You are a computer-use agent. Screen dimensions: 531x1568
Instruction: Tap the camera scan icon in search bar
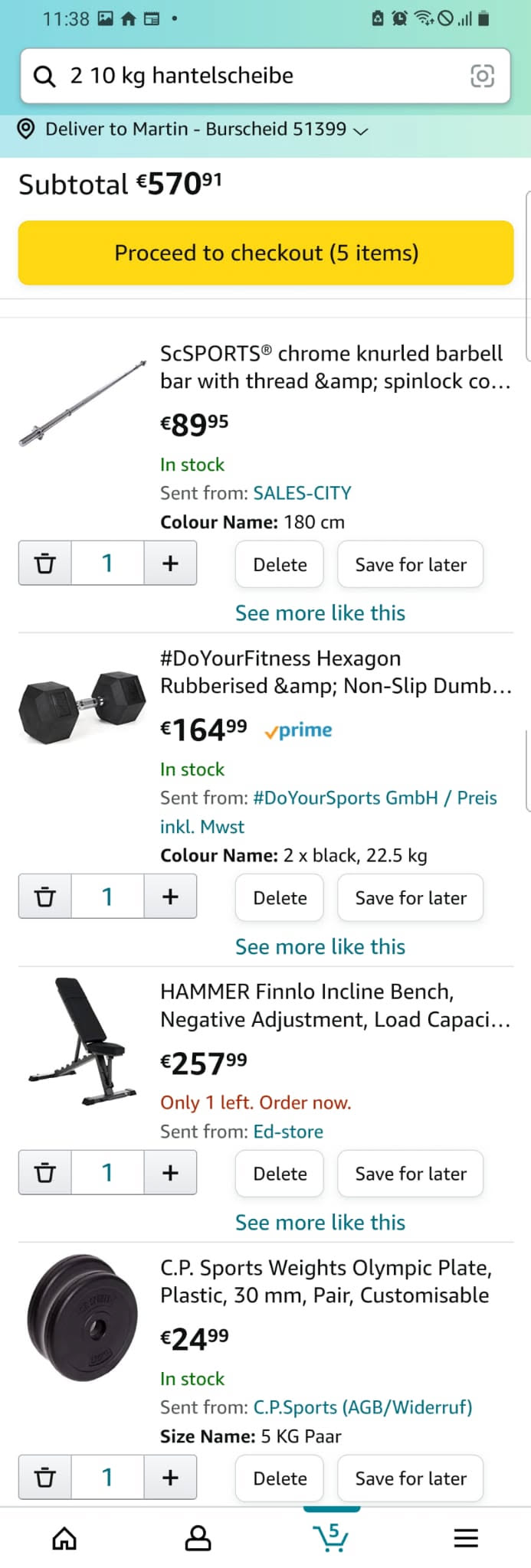click(482, 76)
